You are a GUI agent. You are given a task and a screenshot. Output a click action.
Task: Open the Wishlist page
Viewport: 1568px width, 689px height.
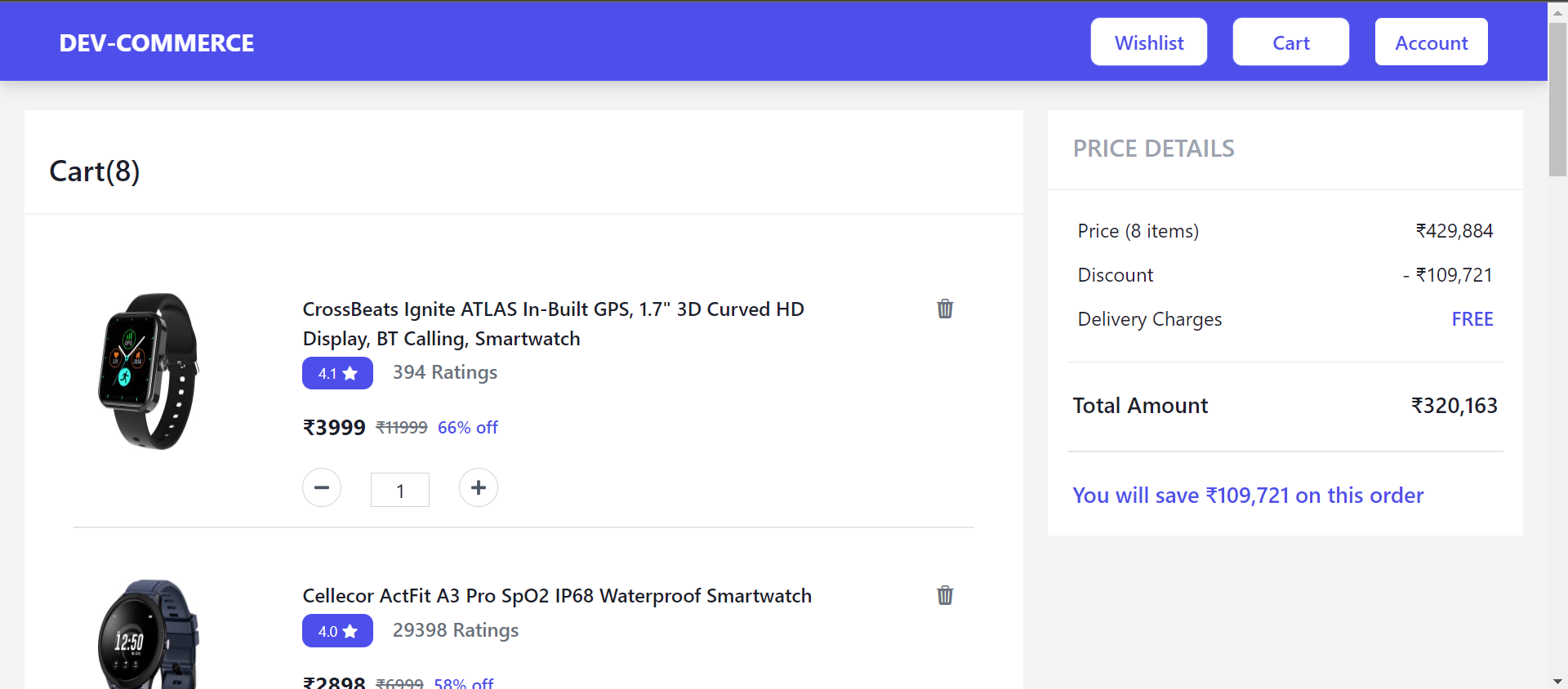1149,42
